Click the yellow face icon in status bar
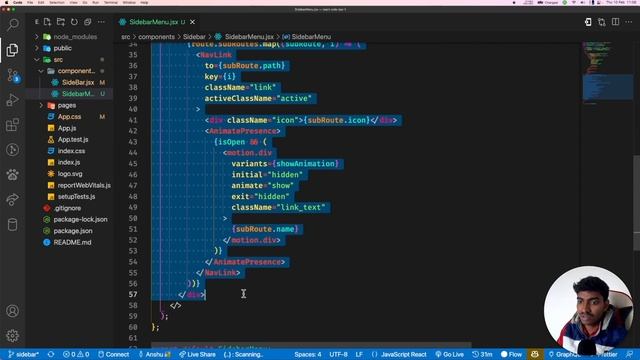 535,354
